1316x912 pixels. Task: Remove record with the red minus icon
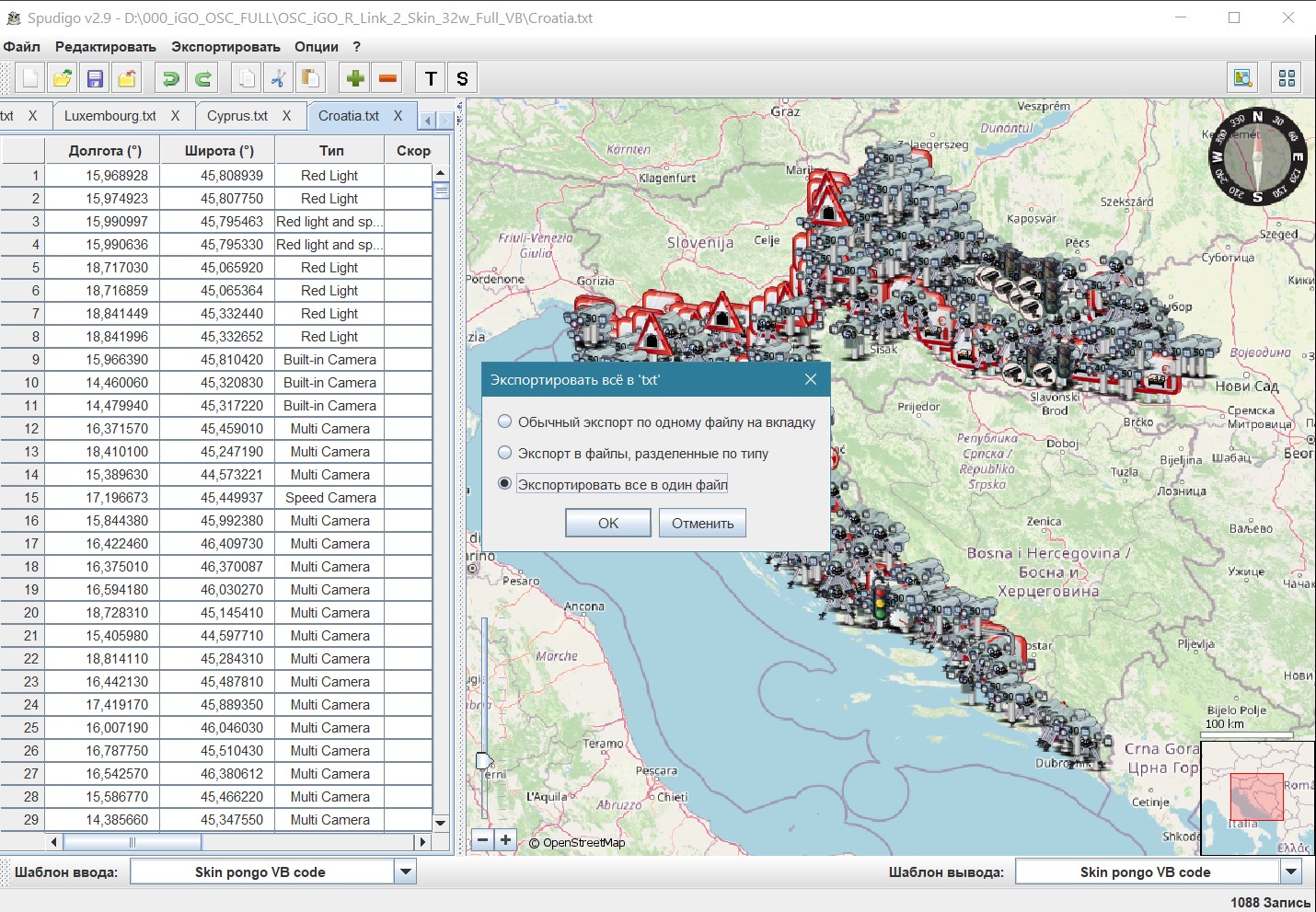(x=387, y=78)
